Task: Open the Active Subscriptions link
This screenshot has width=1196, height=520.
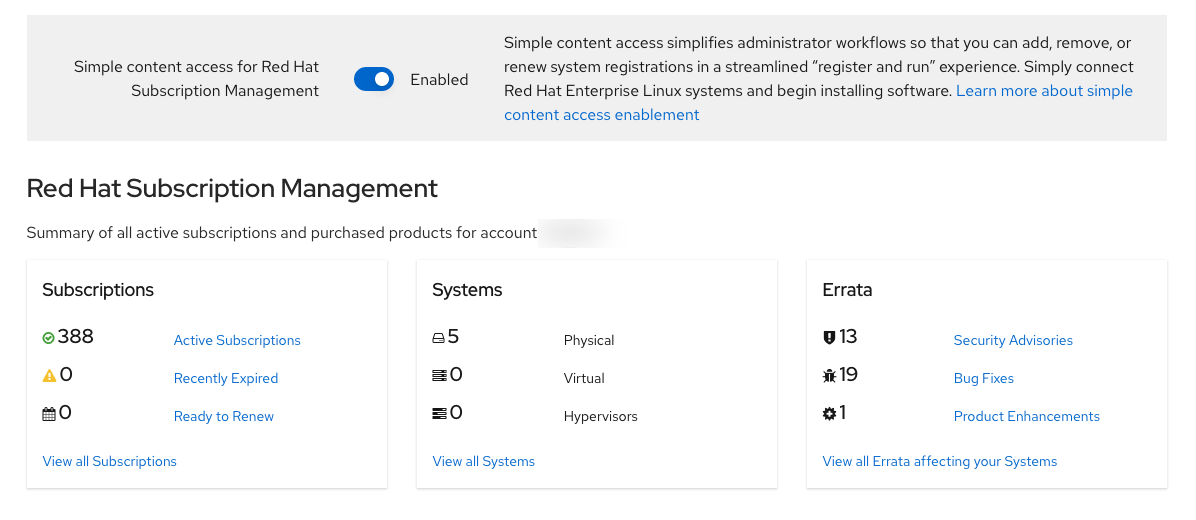Action: [x=237, y=340]
